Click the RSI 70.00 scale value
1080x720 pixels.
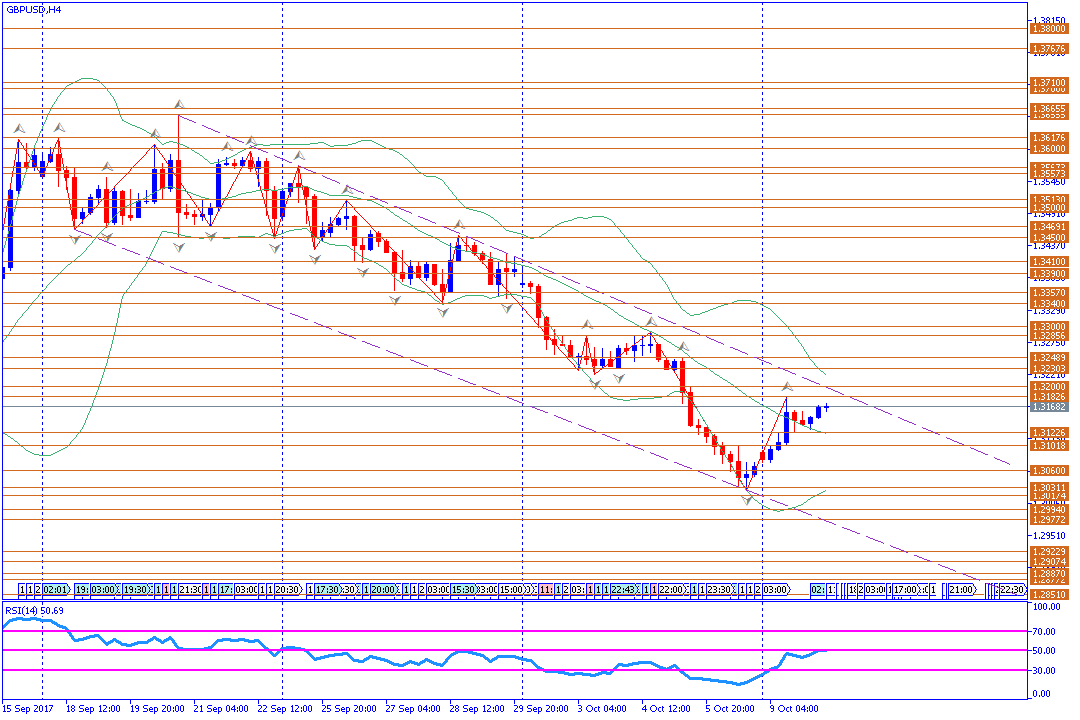pyautogui.click(x=1045, y=631)
